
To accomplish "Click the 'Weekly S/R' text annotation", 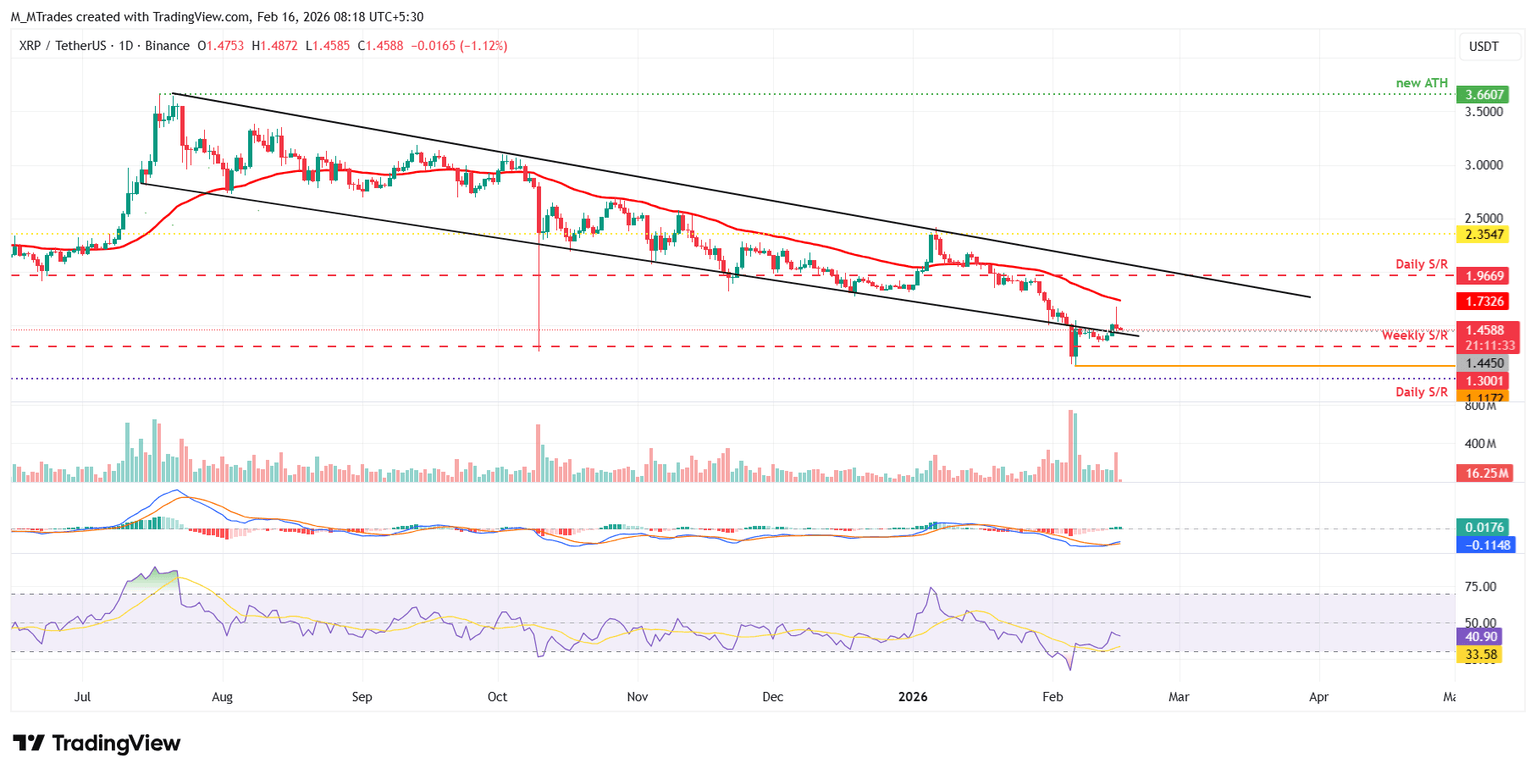I will (x=1414, y=335).
